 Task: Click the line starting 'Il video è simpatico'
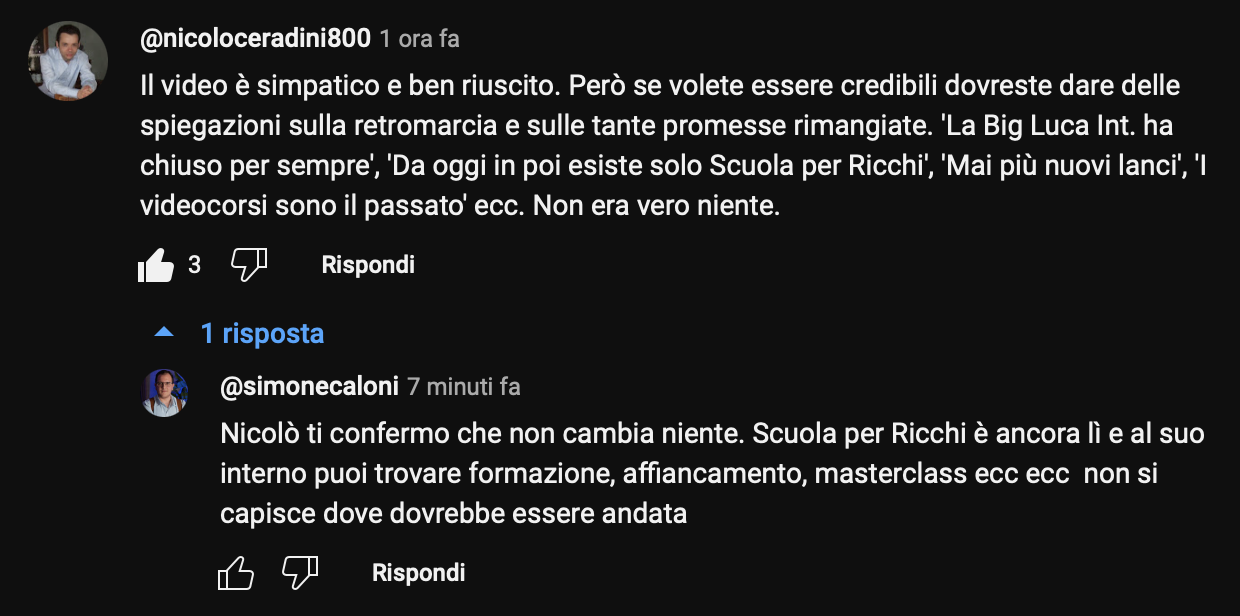click(x=660, y=86)
